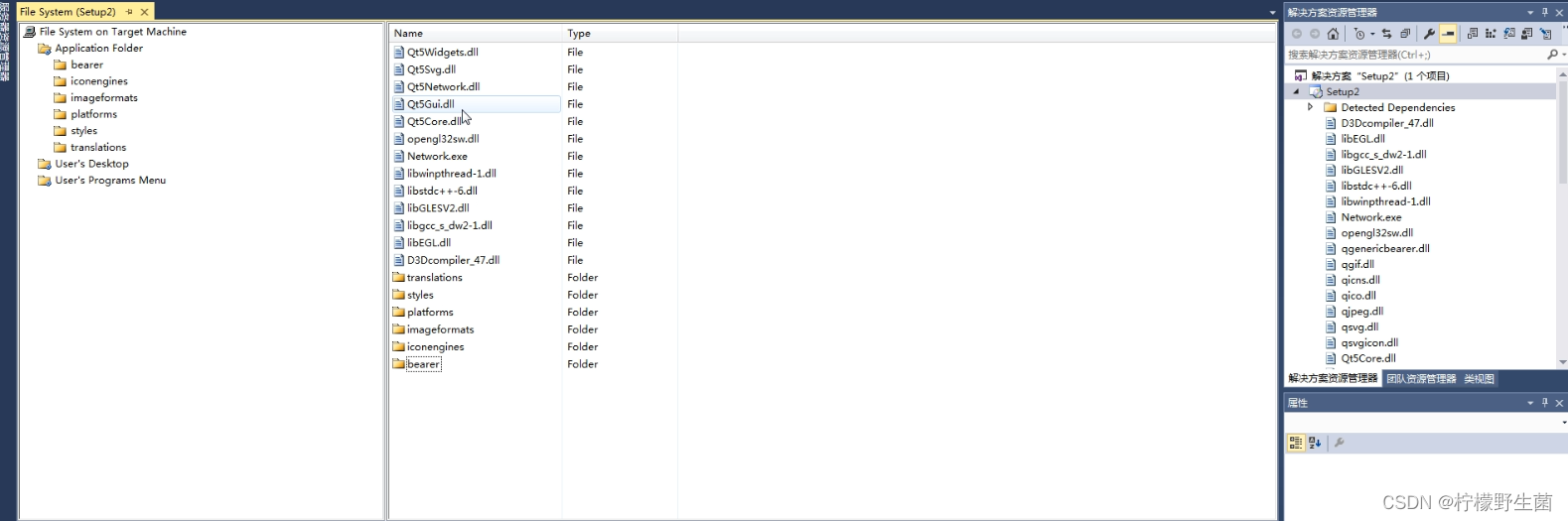Open search options dropdown in Solution Explorer
Screen dimensions: 1568x521
(1564, 55)
